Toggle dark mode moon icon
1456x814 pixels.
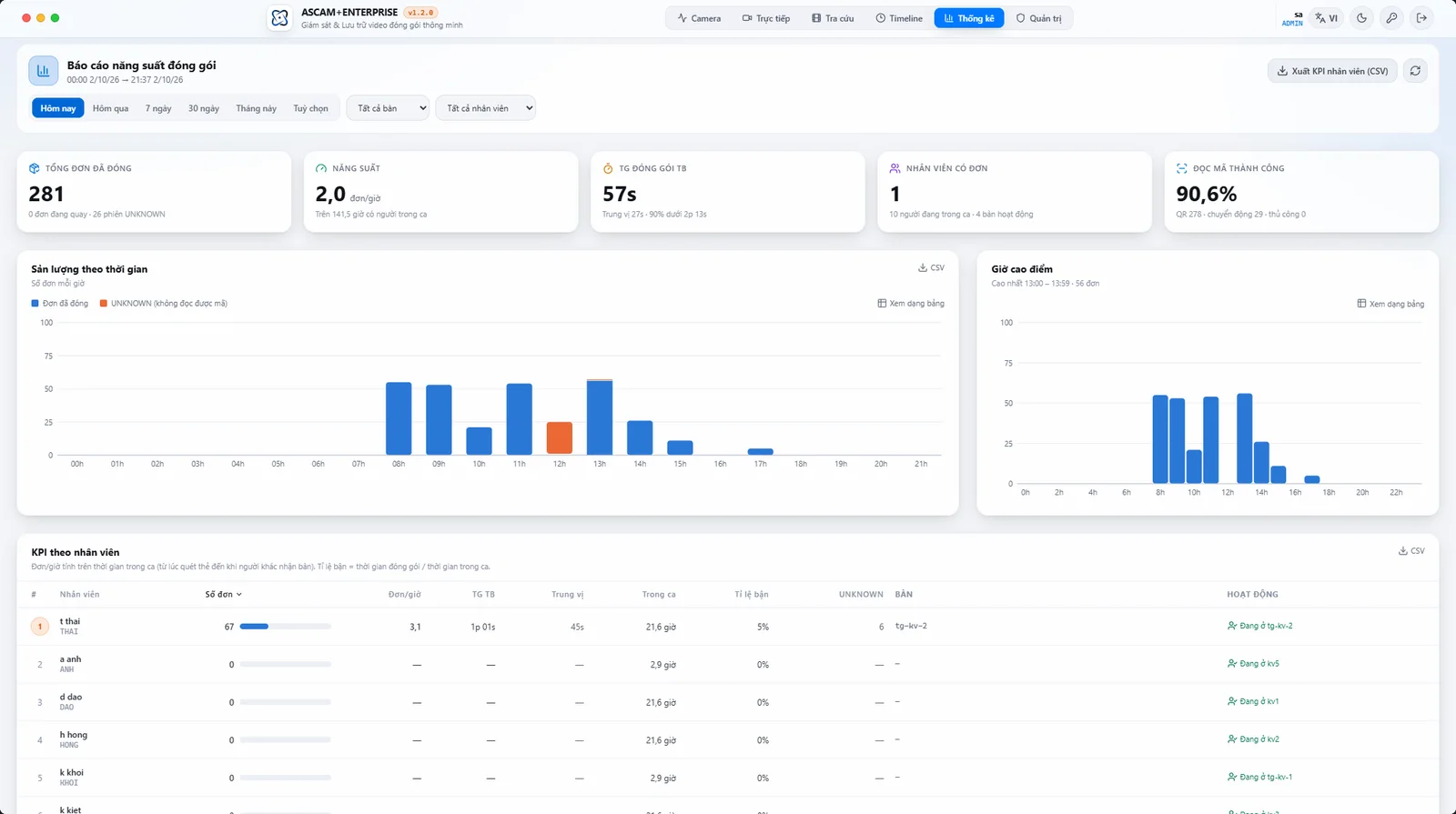pos(1361,18)
